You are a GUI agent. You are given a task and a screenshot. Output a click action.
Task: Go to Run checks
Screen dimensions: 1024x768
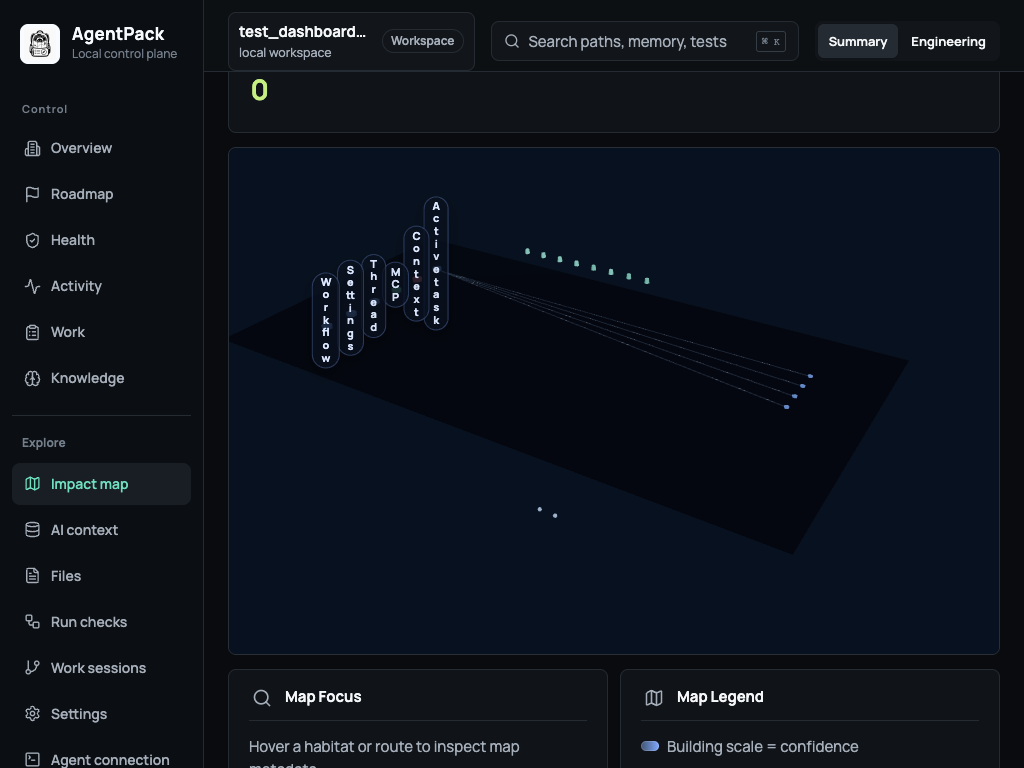[x=101, y=622]
